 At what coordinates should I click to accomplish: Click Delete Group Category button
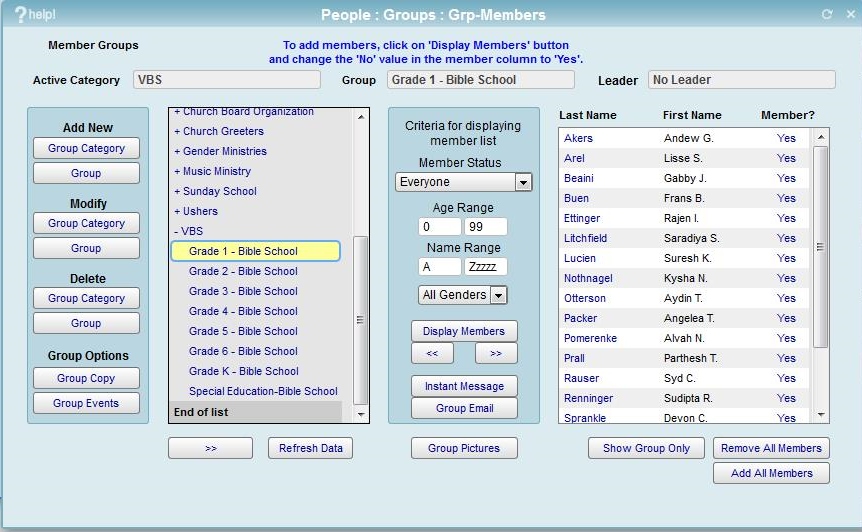coord(86,298)
